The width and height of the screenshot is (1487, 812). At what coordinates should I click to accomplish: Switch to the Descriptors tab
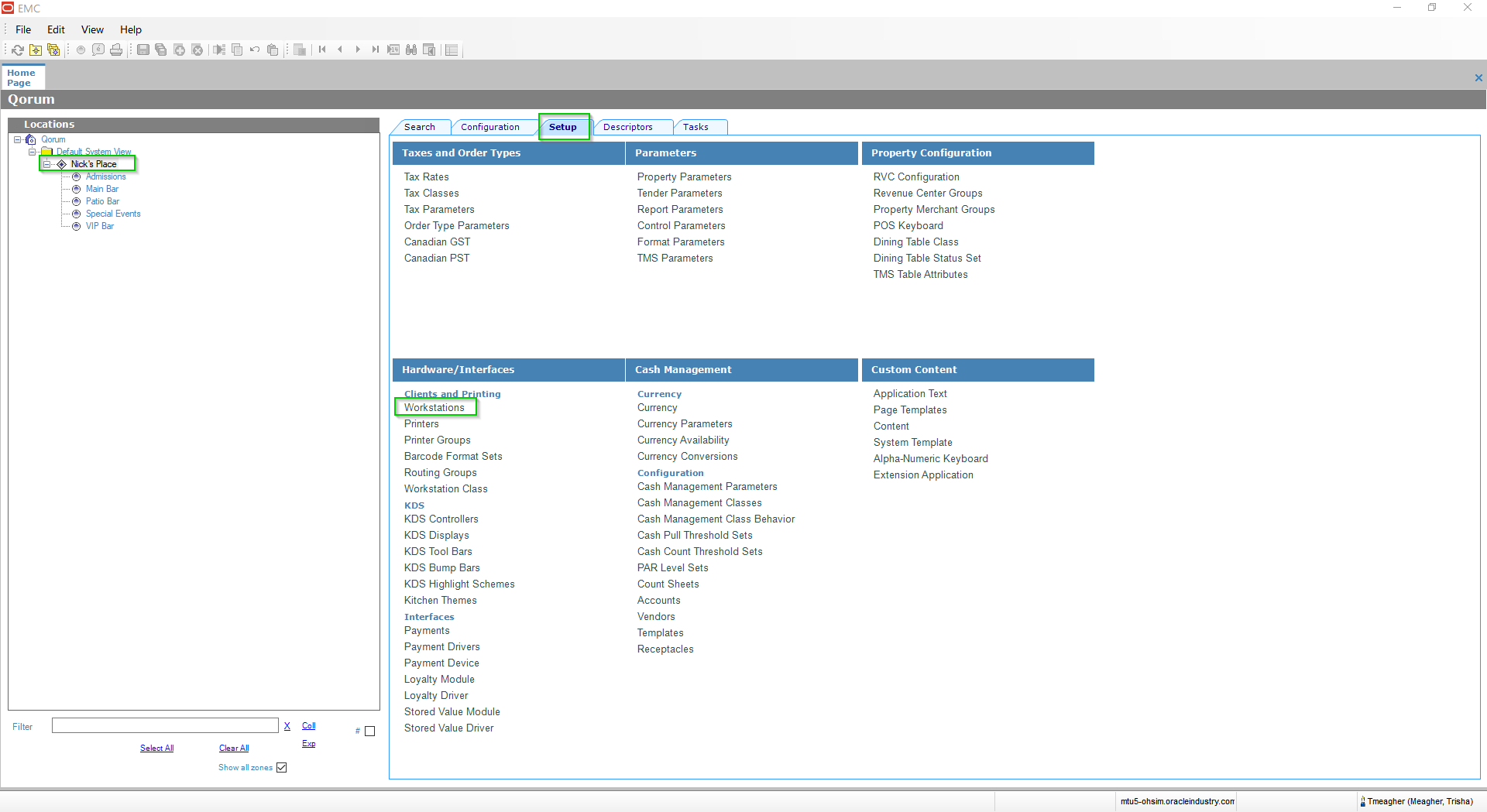click(632, 126)
